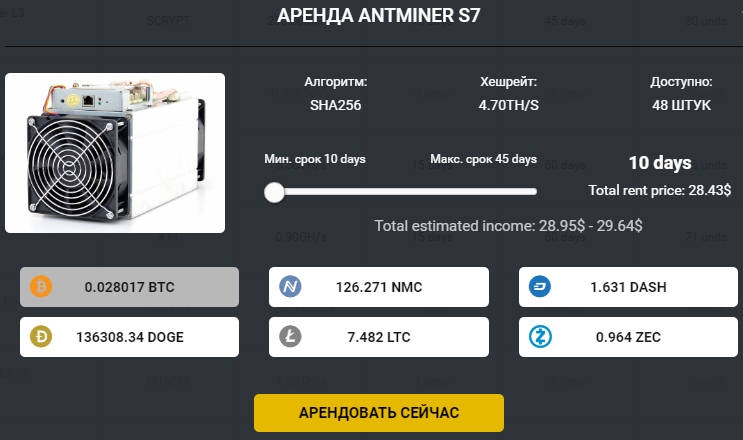Pick the 0.964 ZEC payout option
Image resolution: width=743 pixels, height=440 pixels.
tap(629, 337)
